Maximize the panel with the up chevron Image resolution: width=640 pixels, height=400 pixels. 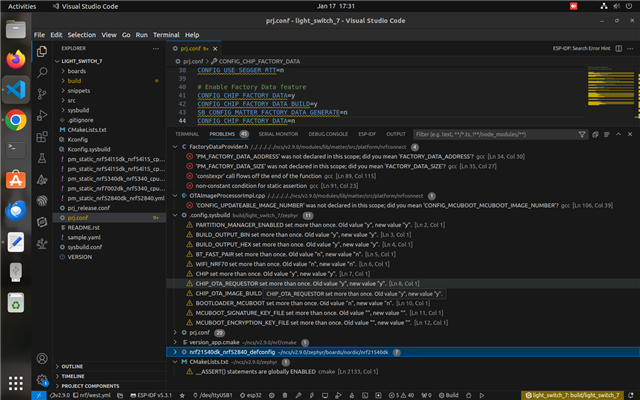(x=619, y=134)
